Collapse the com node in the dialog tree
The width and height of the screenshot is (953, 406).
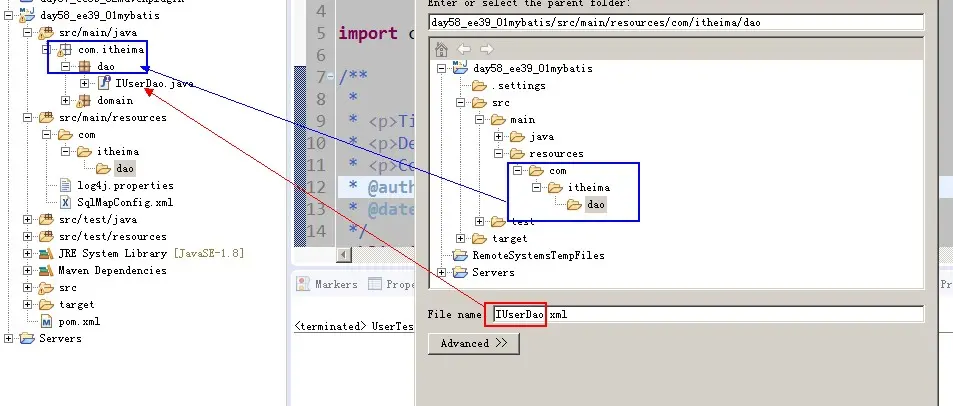[x=517, y=171]
